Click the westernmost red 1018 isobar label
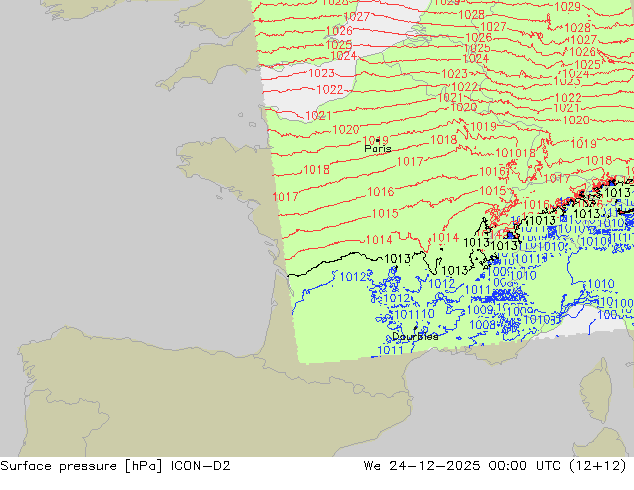The image size is (634, 490). tap(316, 169)
